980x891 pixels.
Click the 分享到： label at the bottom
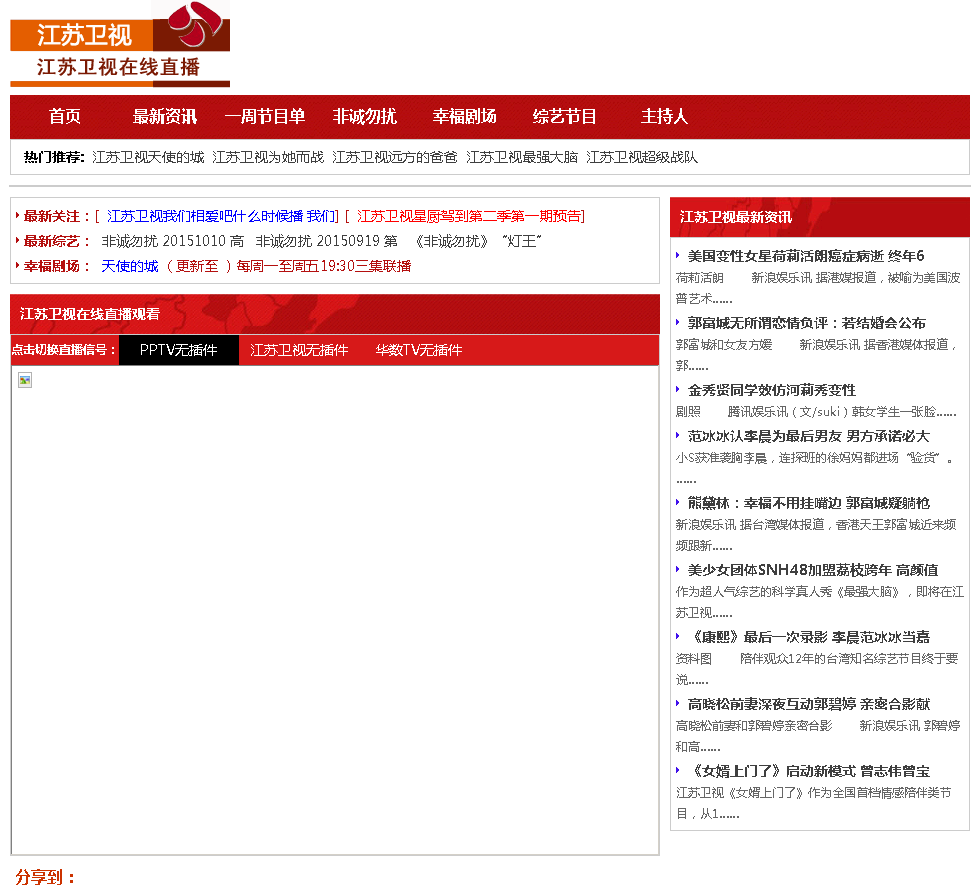click(x=45, y=877)
